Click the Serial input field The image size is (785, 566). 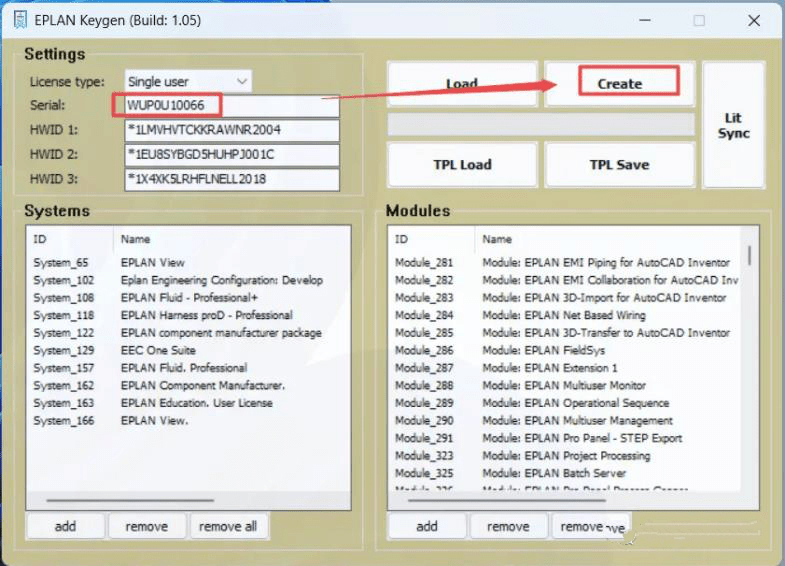click(x=232, y=106)
